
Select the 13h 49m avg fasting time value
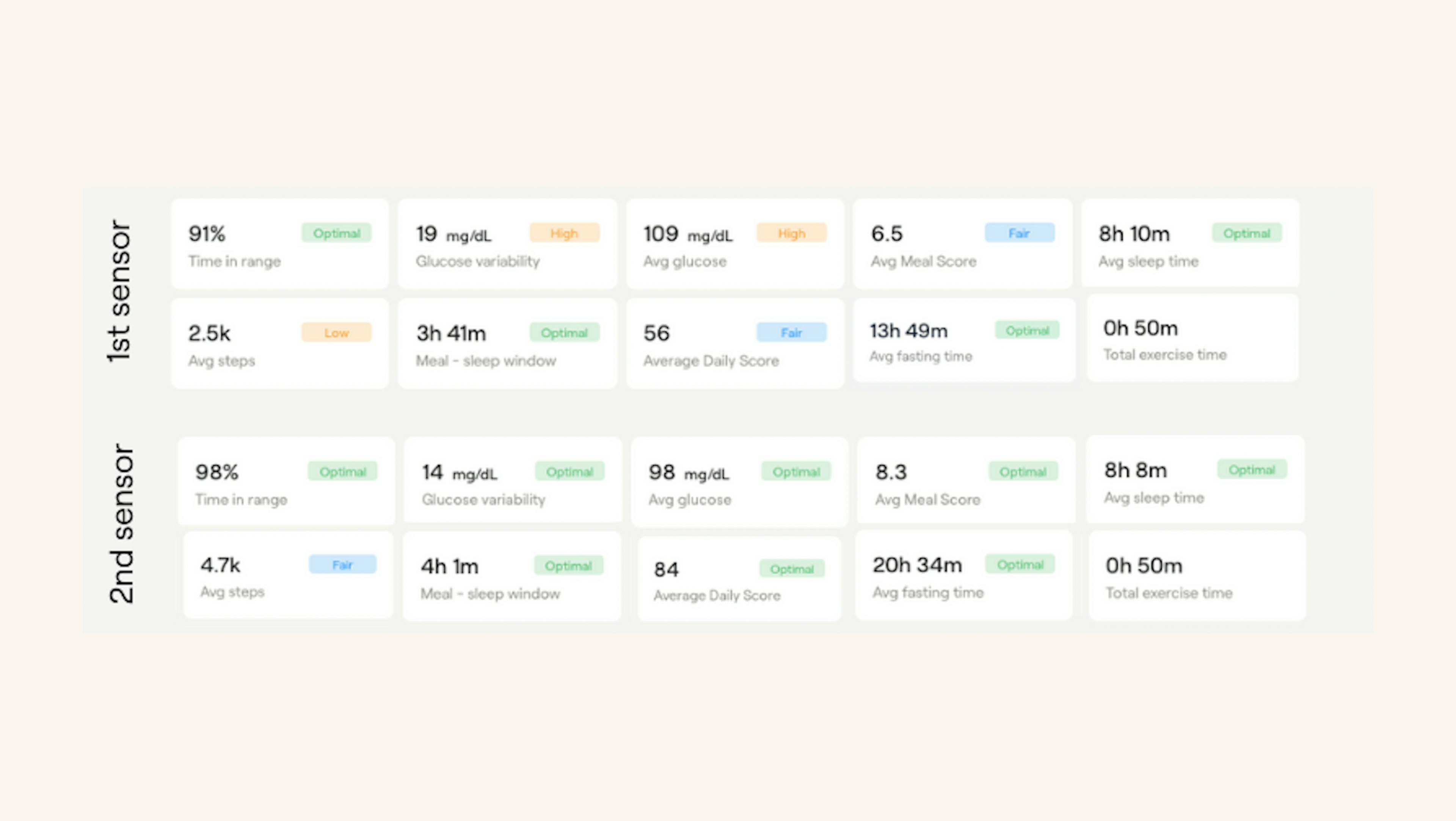(908, 330)
